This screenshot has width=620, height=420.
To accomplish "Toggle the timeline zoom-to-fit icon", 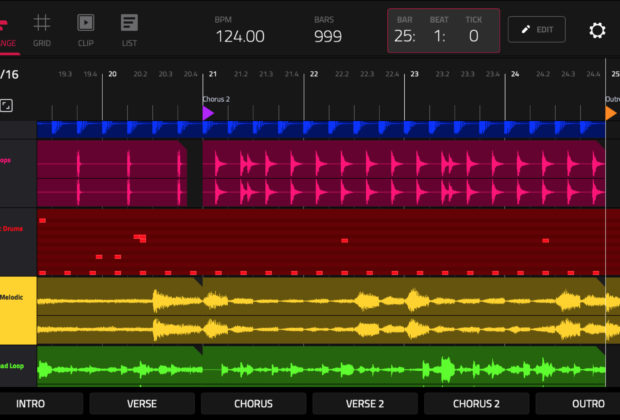I will click(6, 106).
